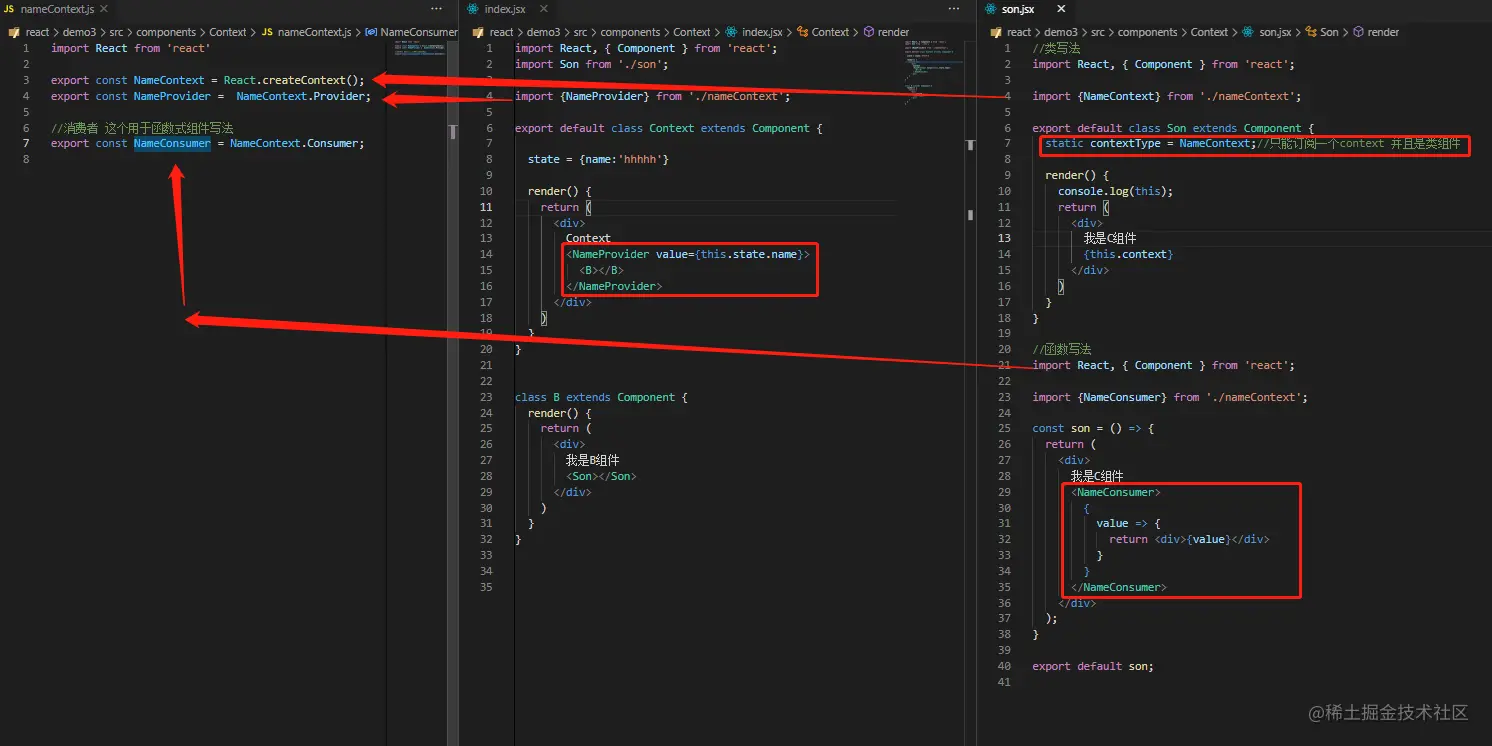This screenshot has width=1492, height=746.
Task: Expand Context folder breadcrumb in index.jsx pane
Action: (x=692, y=32)
